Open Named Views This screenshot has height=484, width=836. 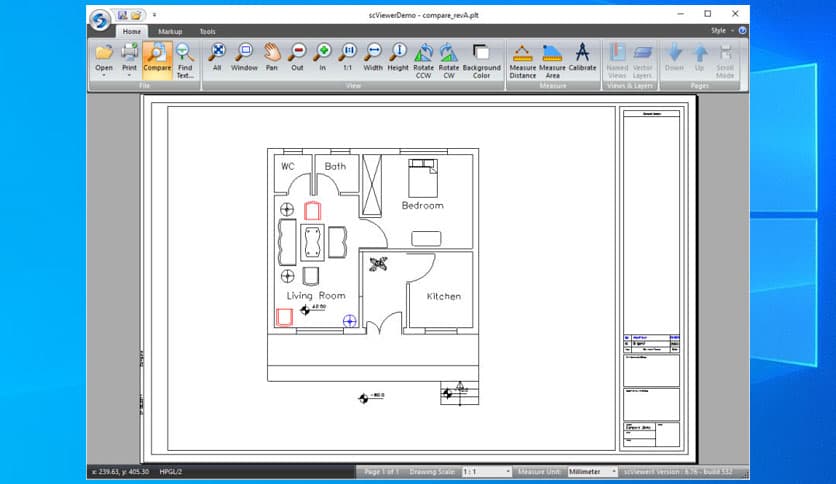[x=617, y=60]
